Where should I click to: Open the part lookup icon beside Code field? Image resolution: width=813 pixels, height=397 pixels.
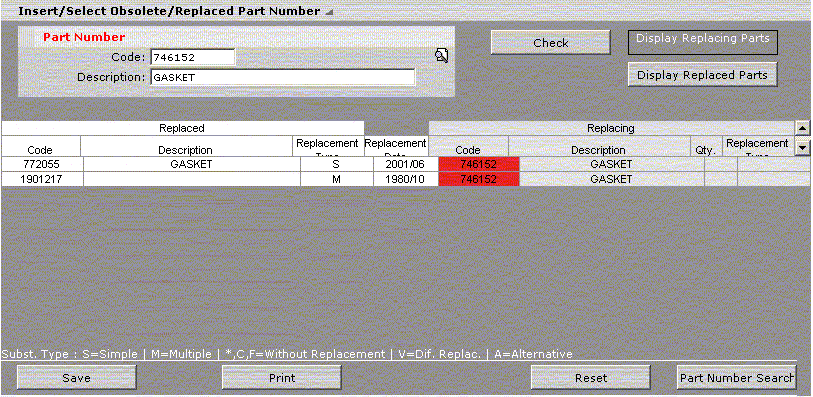coord(442,55)
